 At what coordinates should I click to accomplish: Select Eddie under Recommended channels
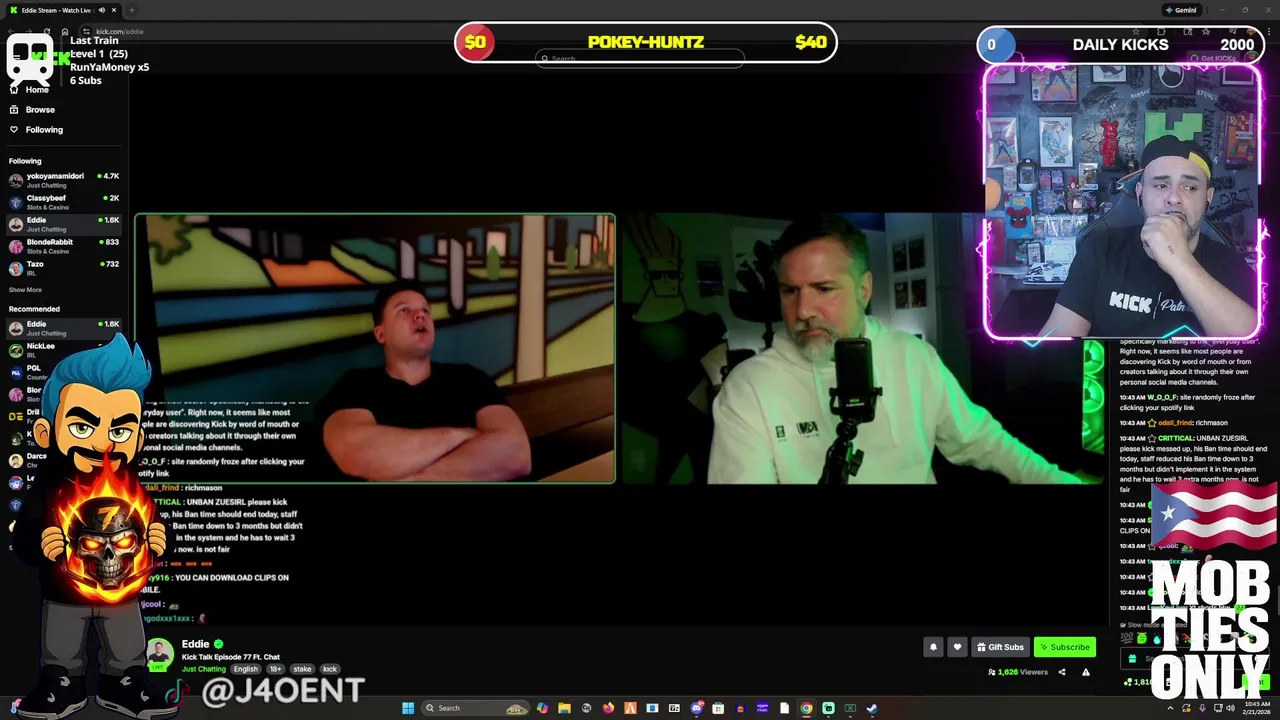[x=64, y=328]
